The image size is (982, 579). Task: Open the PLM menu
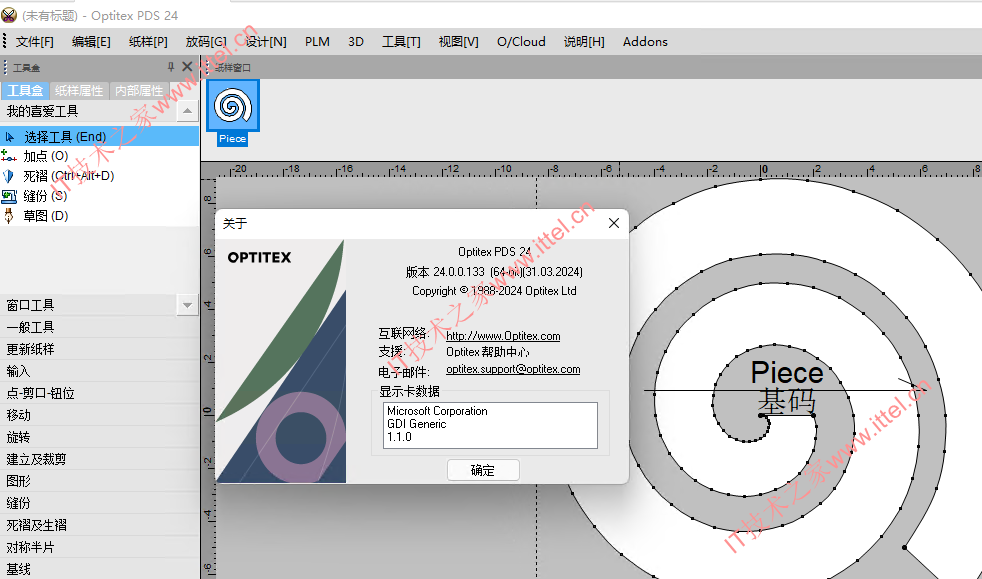pos(318,42)
